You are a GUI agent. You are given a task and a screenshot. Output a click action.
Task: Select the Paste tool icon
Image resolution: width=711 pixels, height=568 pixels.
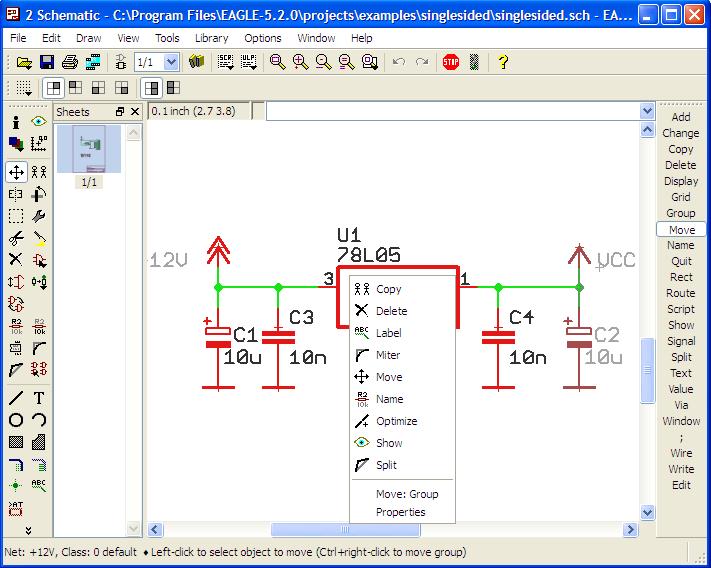tap(39, 238)
